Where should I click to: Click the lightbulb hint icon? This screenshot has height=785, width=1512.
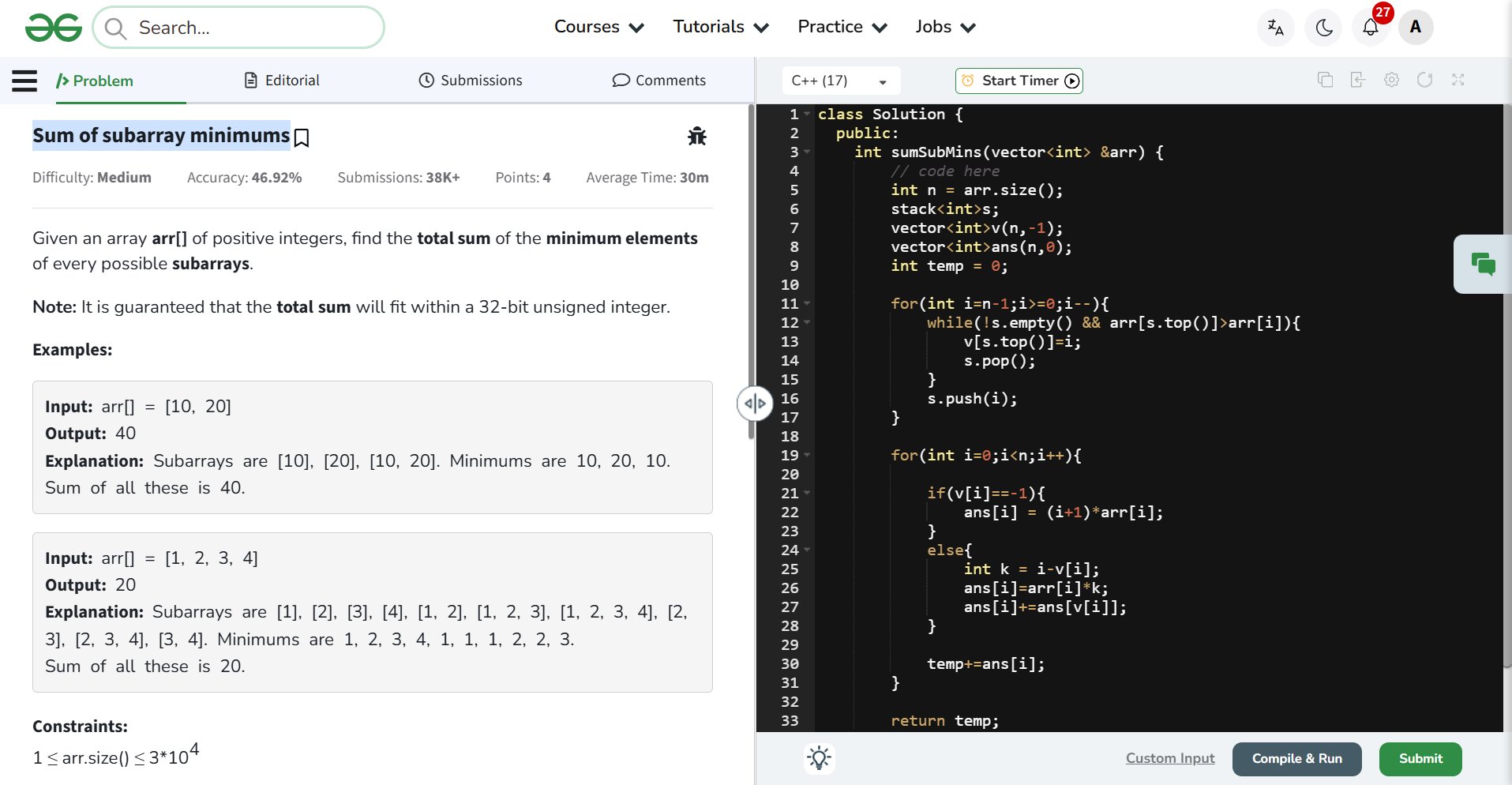click(x=819, y=758)
